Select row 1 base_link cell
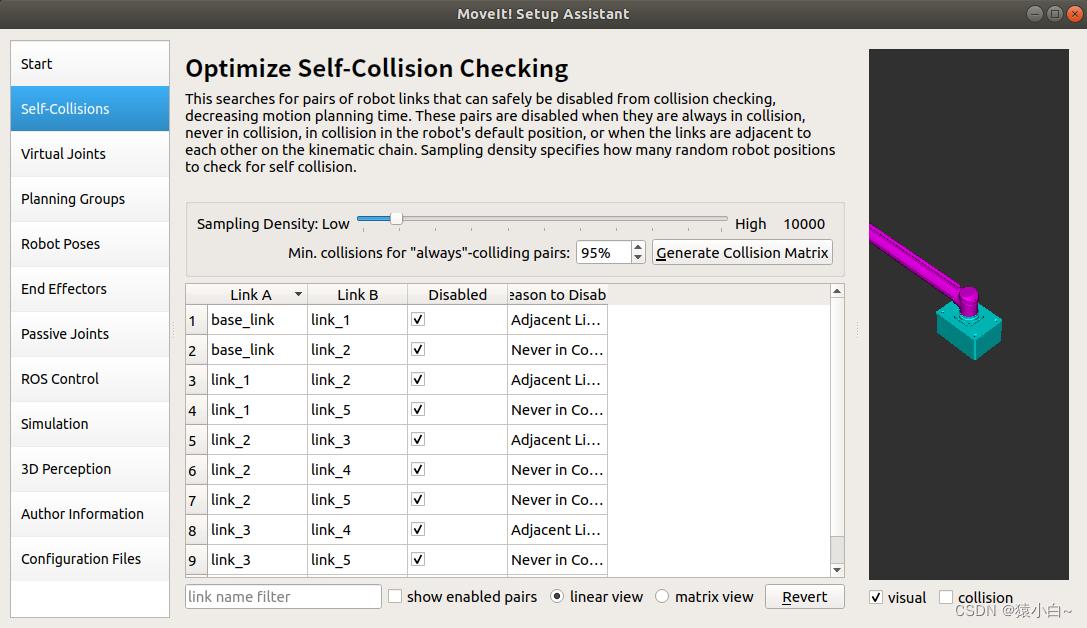 [x=257, y=320]
